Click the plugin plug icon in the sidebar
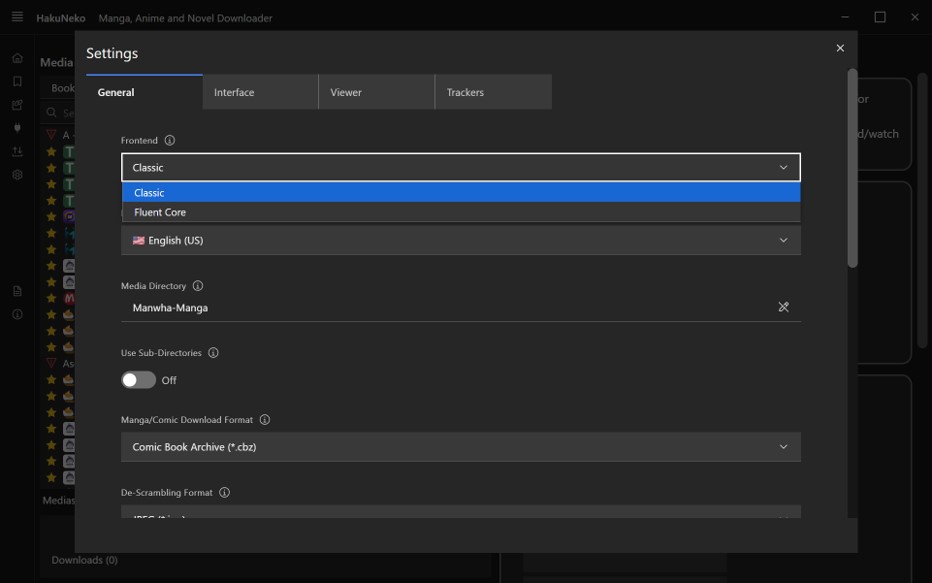The width and height of the screenshot is (932, 583). pos(17,128)
